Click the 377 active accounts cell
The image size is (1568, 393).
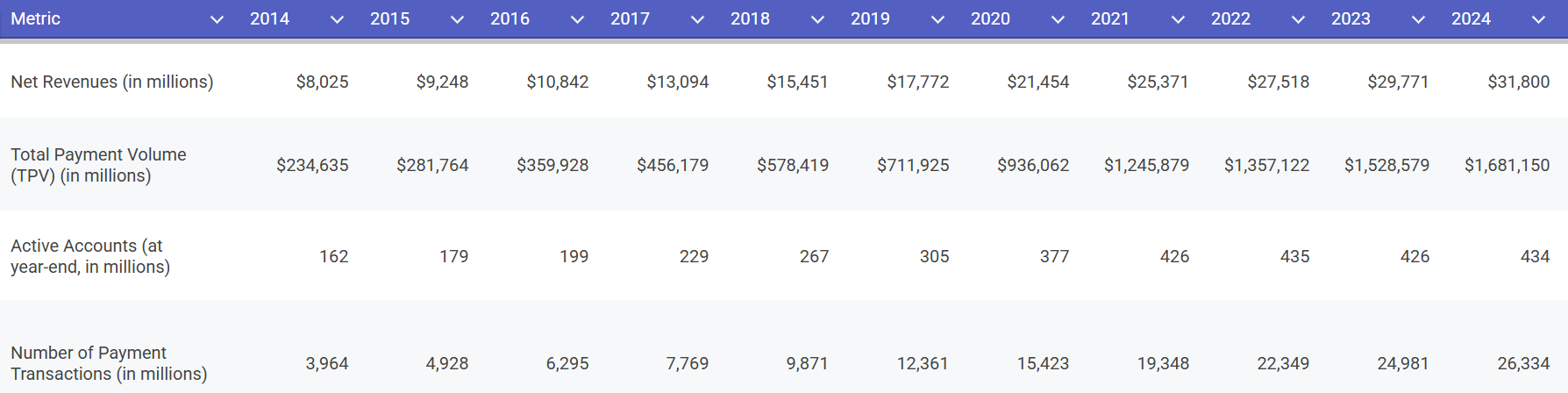(1054, 256)
